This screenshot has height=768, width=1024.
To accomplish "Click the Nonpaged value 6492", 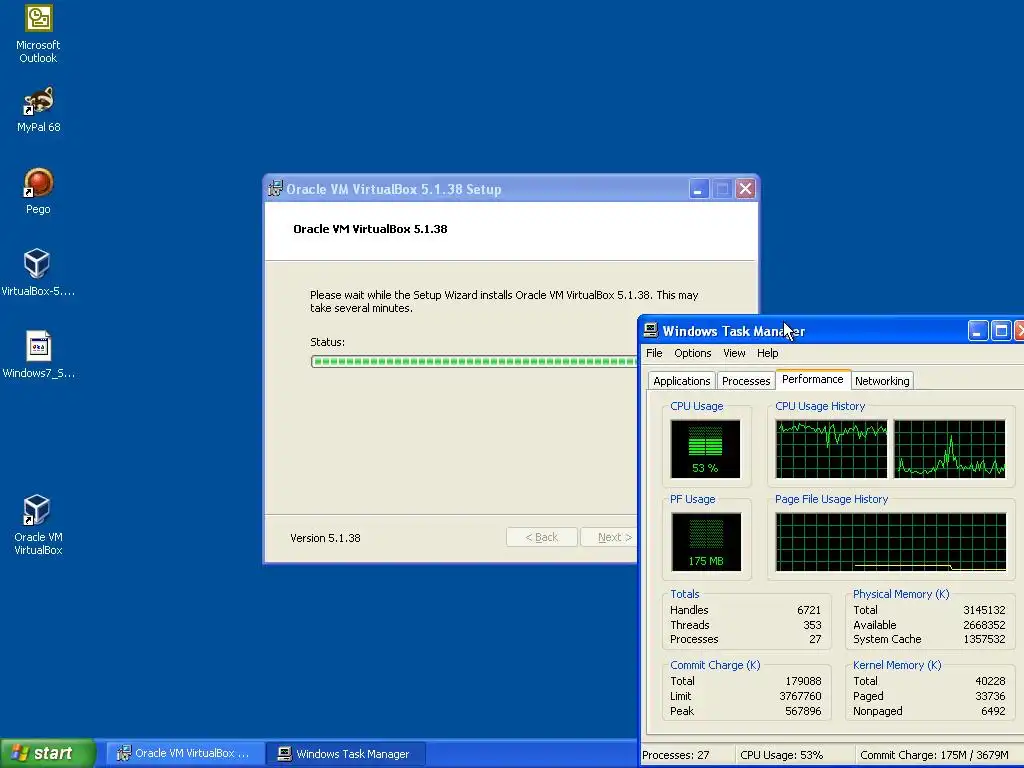I will click(993, 711).
